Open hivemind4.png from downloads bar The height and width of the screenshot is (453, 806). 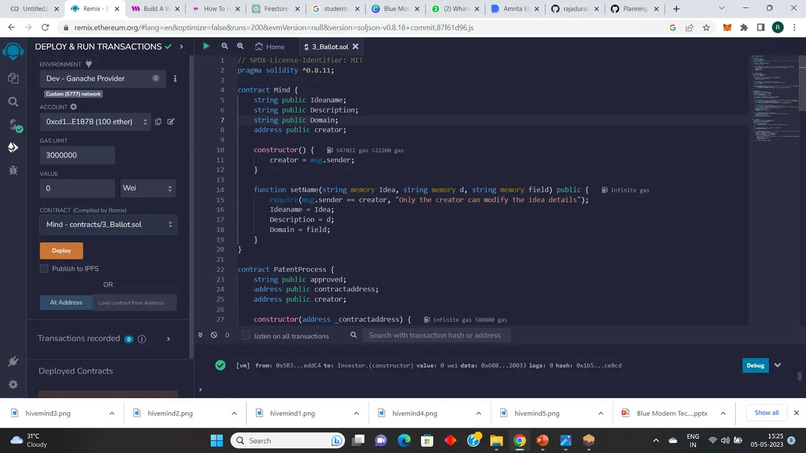(x=414, y=413)
